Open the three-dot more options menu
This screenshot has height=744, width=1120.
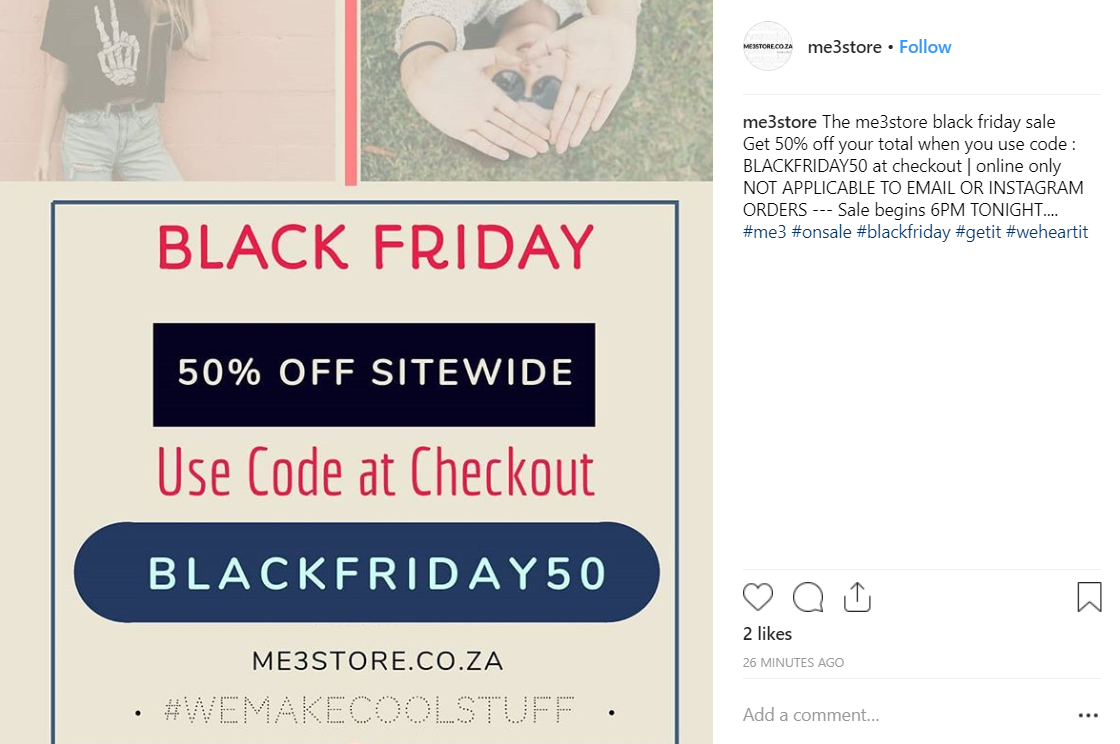[x=1088, y=715]
